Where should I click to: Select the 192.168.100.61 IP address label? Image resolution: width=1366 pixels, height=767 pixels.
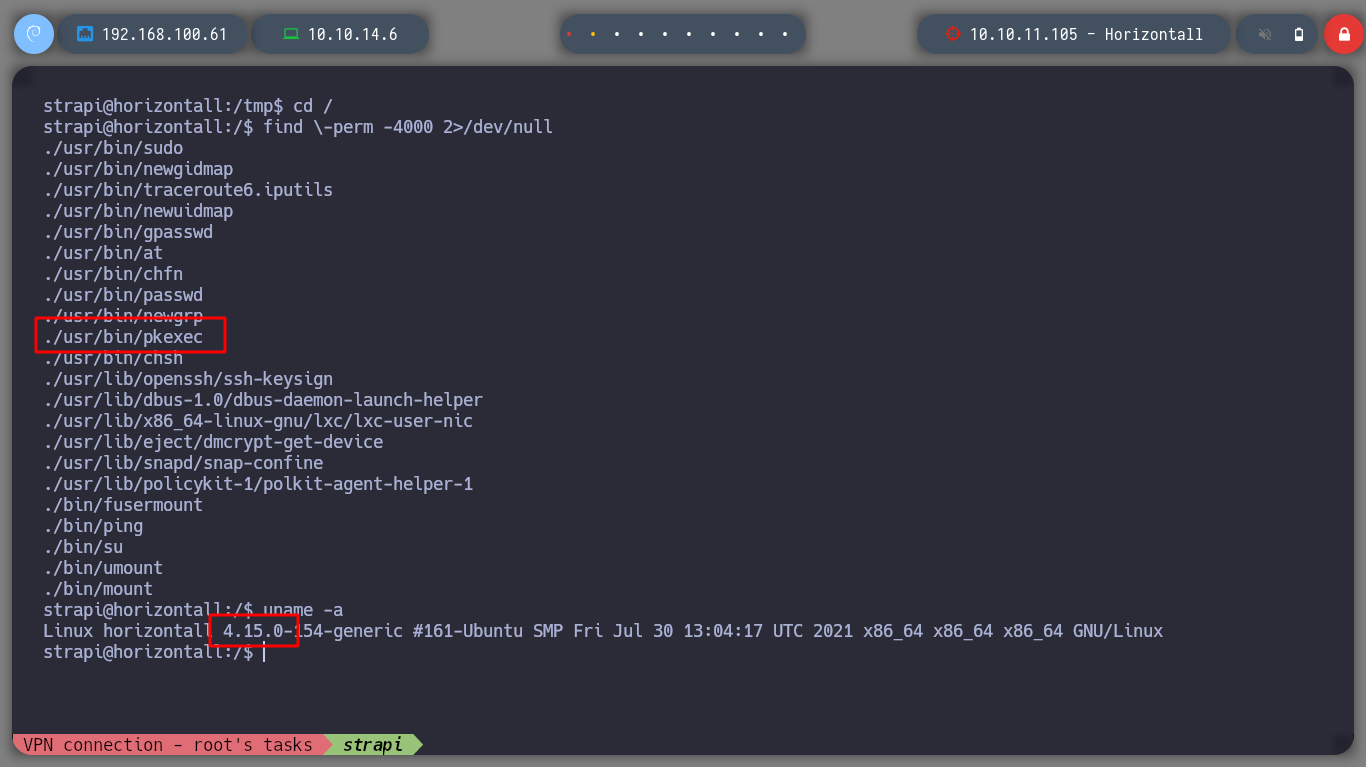click(164, 34)
